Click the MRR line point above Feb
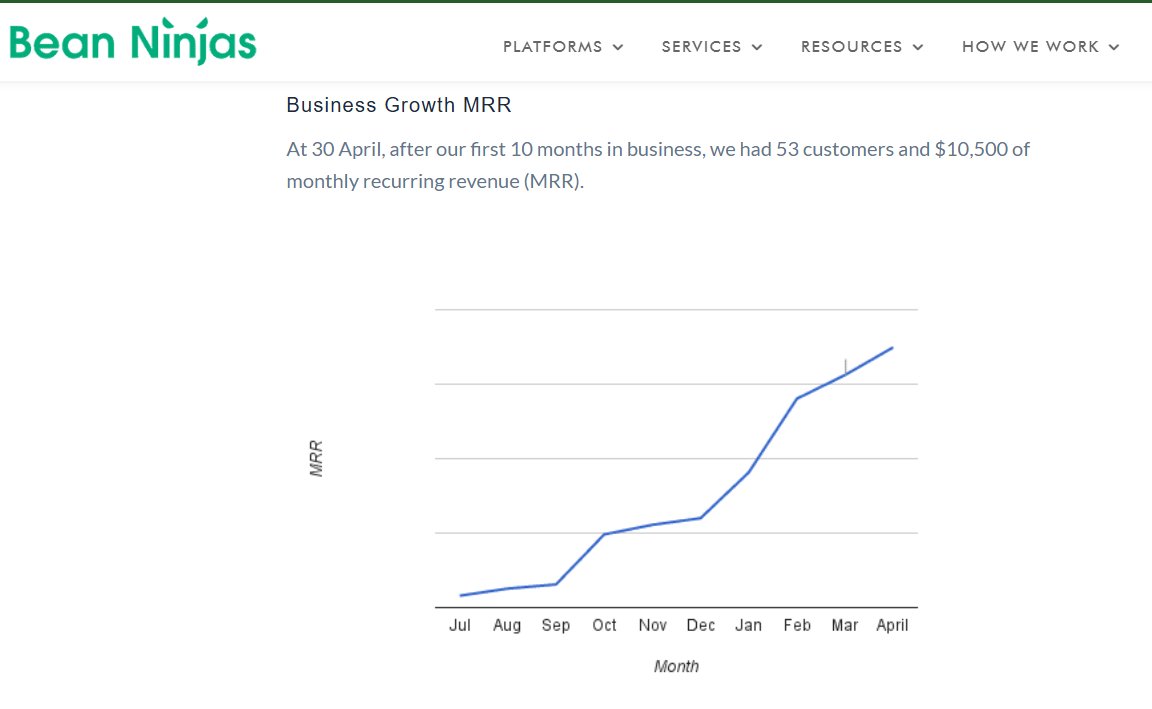Screen dimensions: 1152x709 [797, 398]
